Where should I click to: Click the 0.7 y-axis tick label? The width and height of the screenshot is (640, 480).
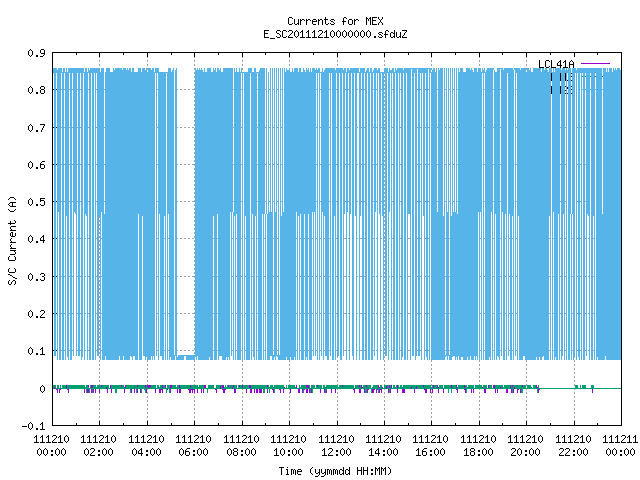click(36, 128)
